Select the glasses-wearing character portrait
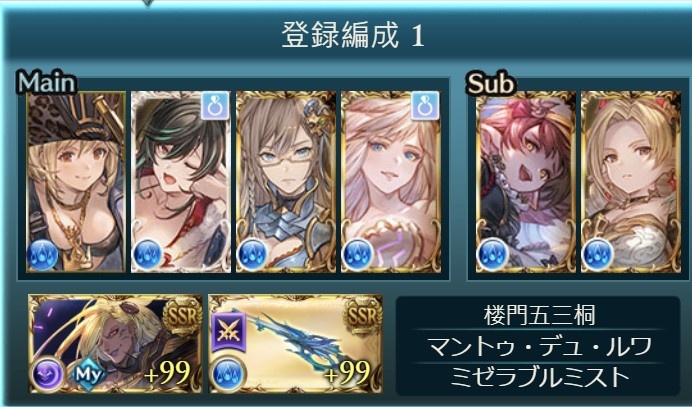The height and width of the screenshot is (407, 692). click(x=286, y=181)
